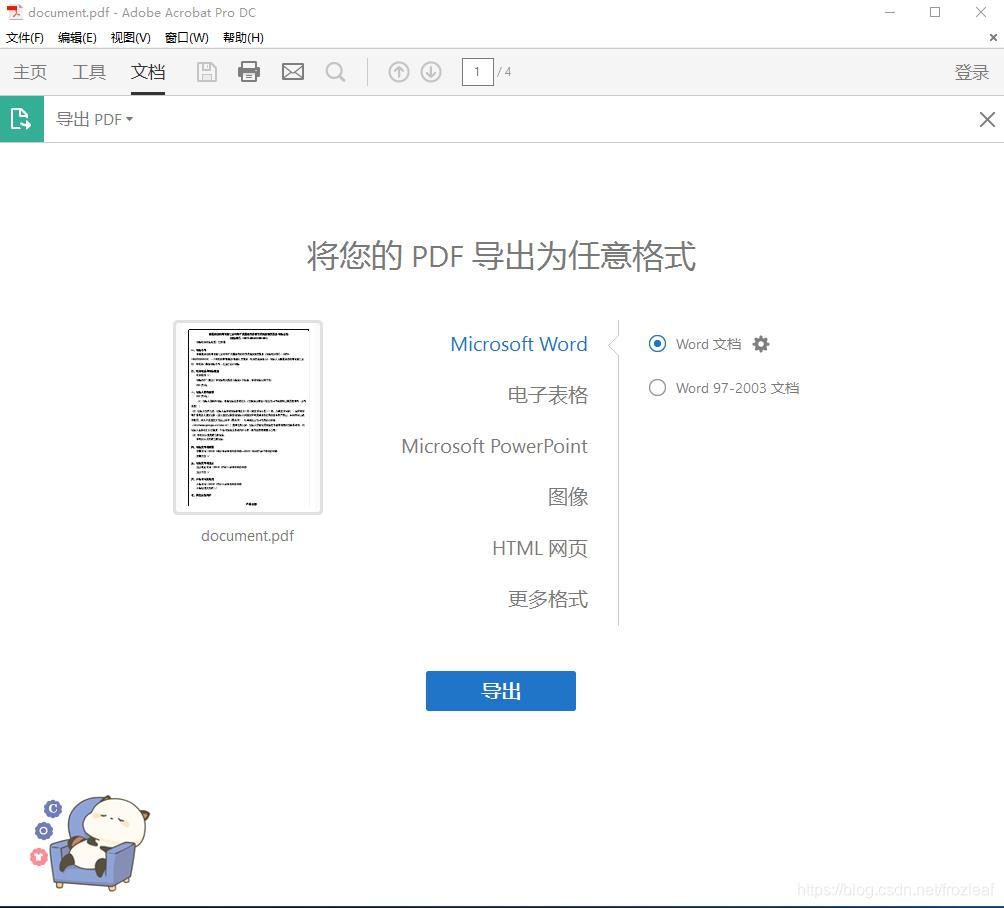Choose Microsoft PowerPoint export format
This screenshot has height=908, width=1004.
tap(494, 446)
